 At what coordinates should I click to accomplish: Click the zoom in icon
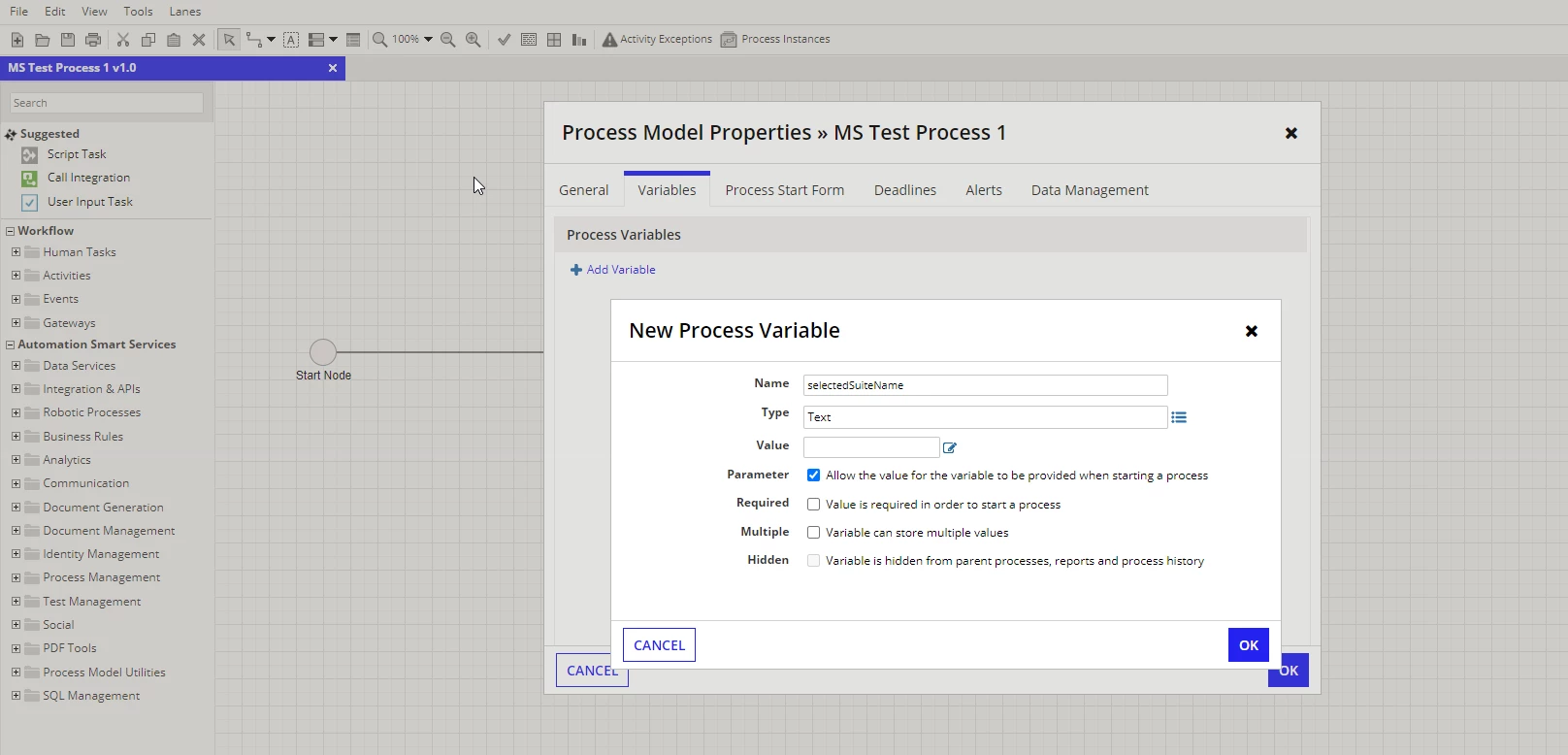click(474, 40)
